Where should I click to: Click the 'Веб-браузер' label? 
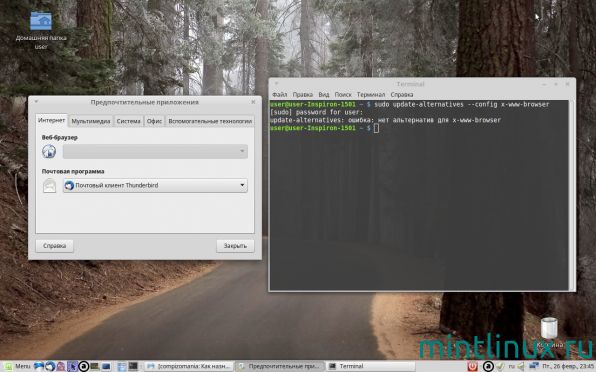(60, 138)
